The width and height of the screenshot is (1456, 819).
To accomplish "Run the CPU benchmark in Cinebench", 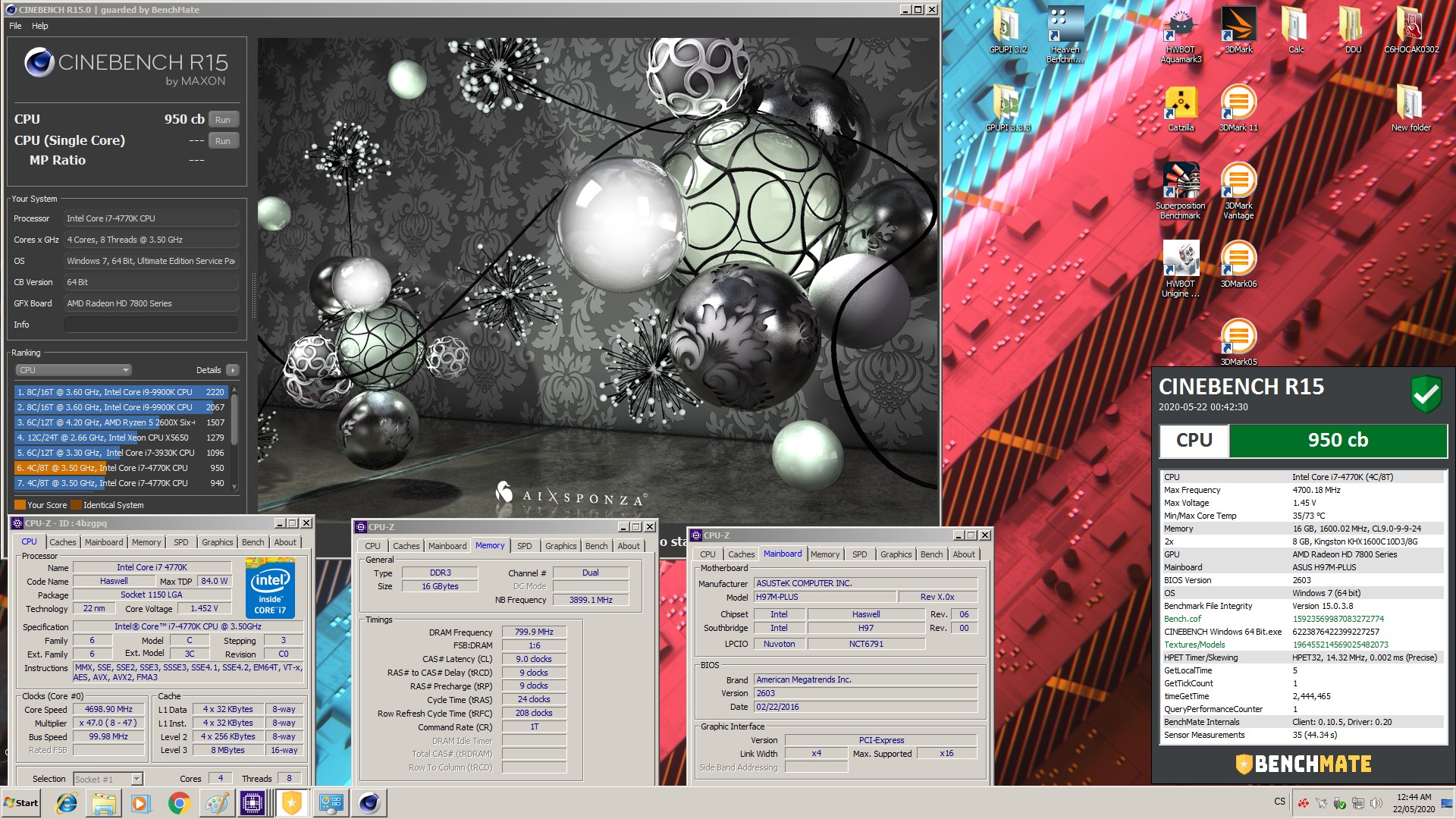I will pos(223,120).
